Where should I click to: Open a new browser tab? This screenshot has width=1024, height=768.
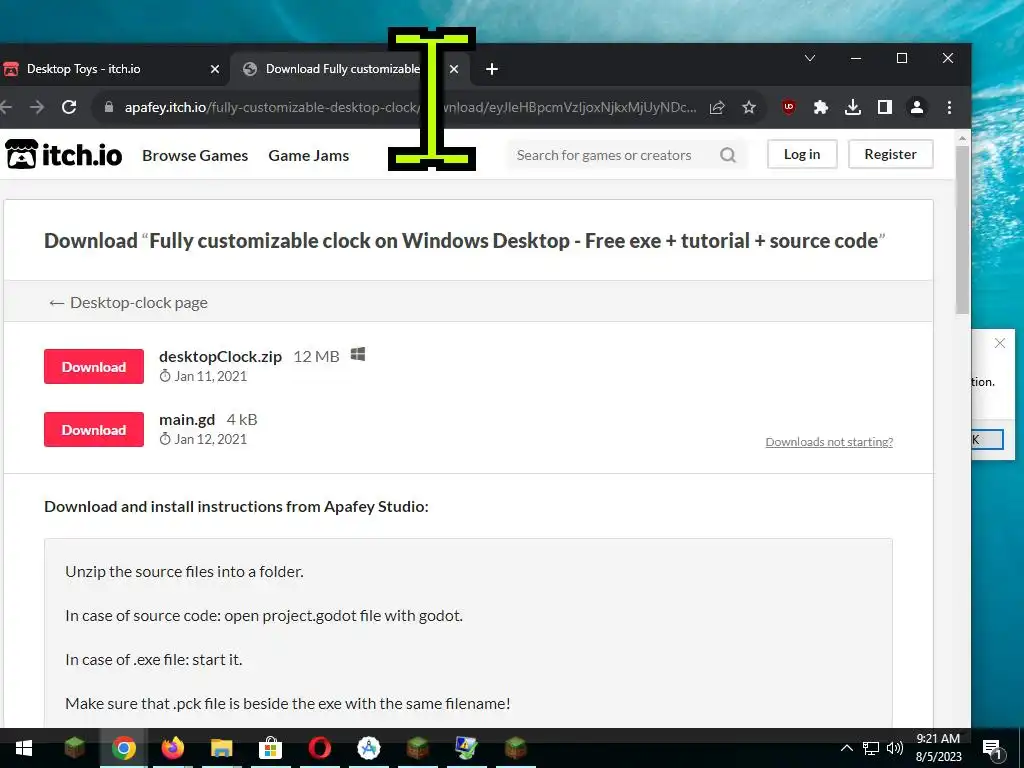point(492,69)
